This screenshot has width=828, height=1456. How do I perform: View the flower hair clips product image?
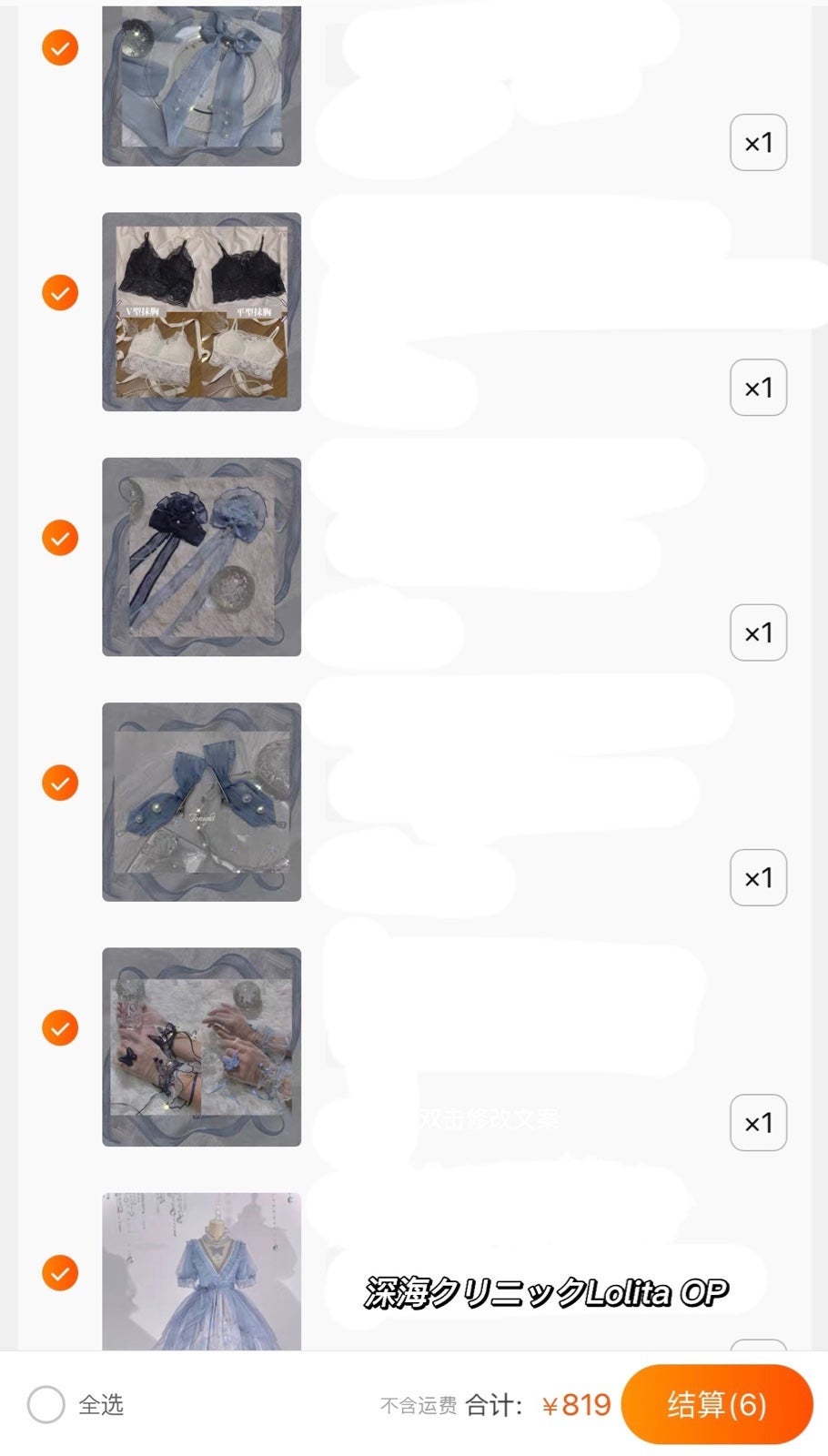click(x=201, y=557)
